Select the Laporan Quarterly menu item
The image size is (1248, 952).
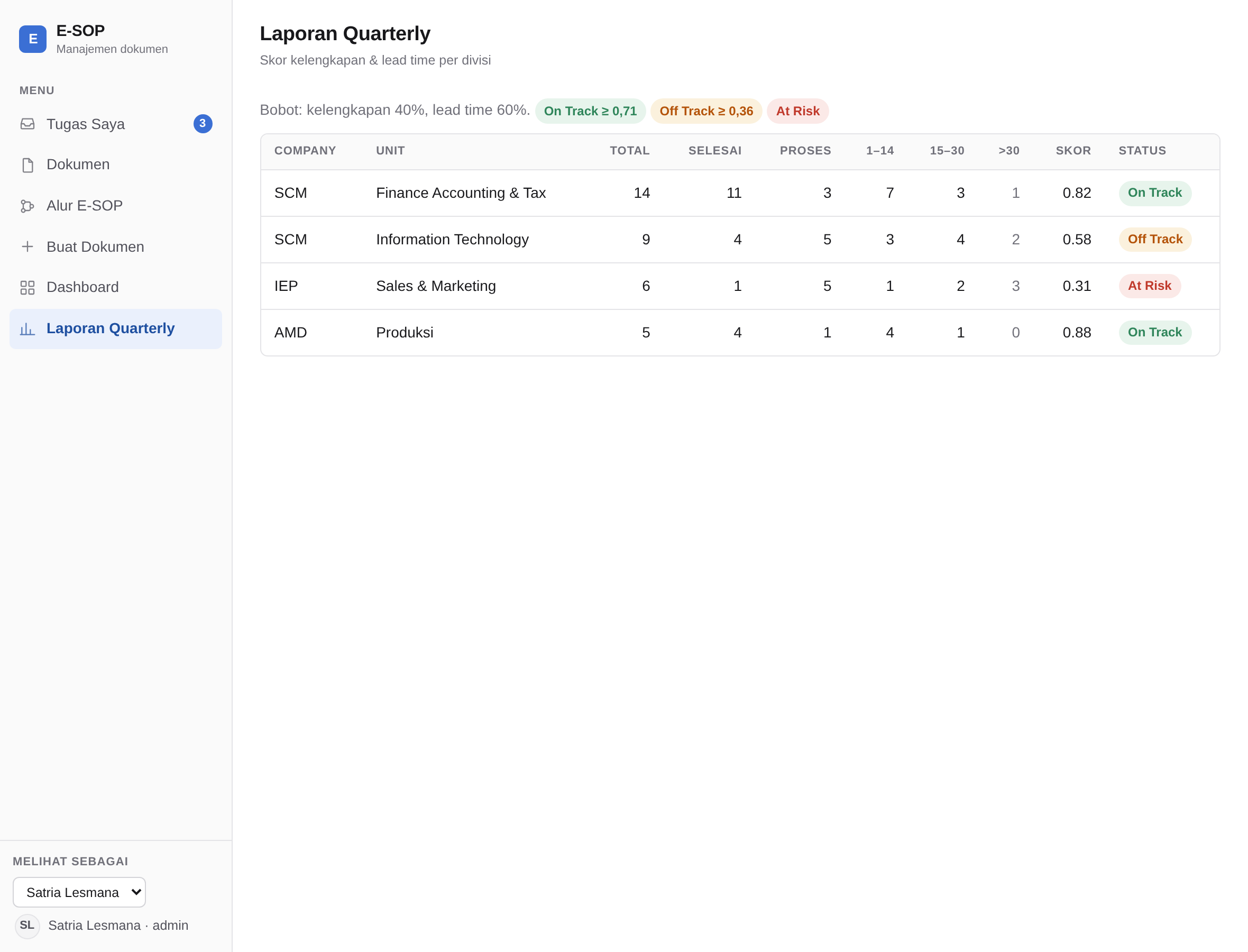point(116,328)
